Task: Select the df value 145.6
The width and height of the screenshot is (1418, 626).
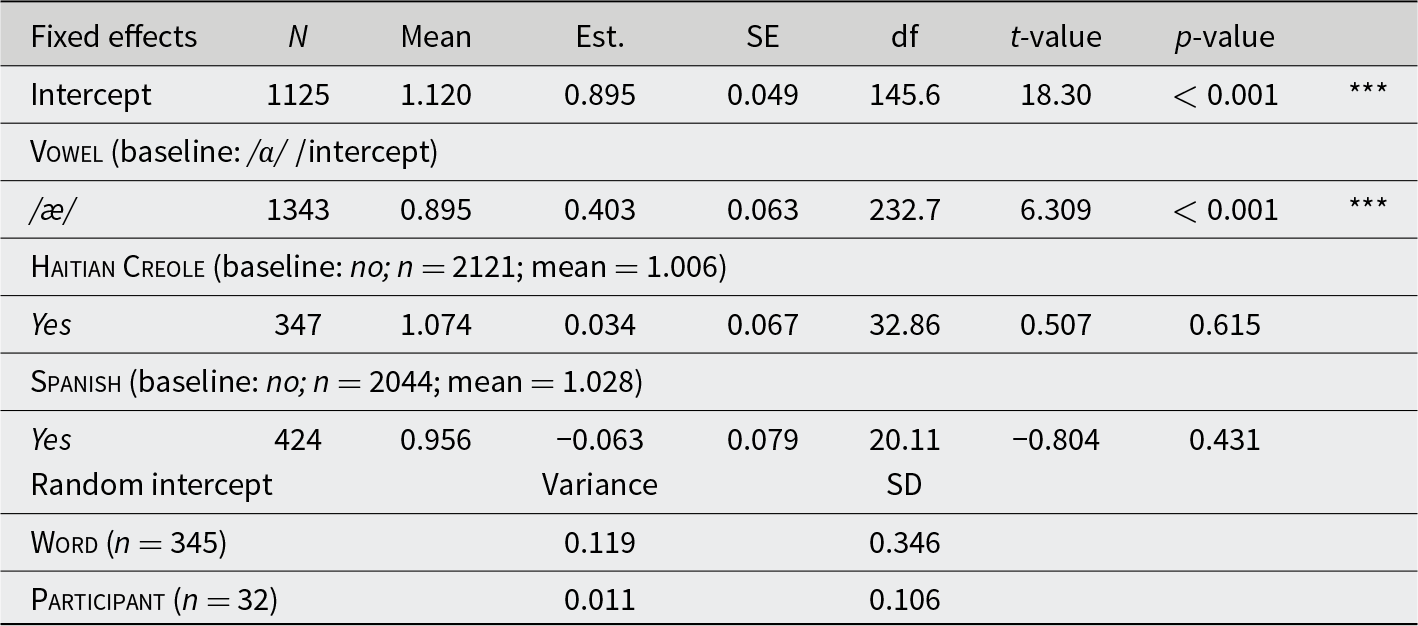Action: 904,95
